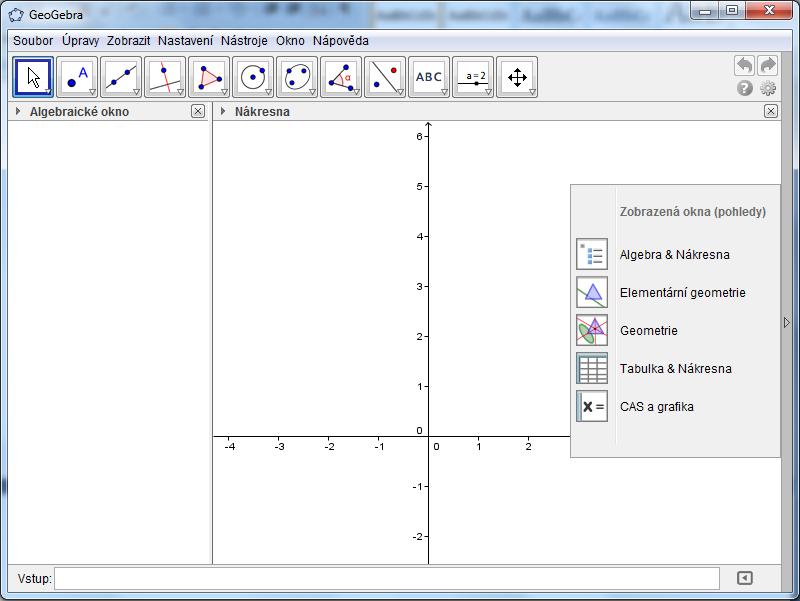Choose the CAS a grafika perspective label
The image size is (800, 601).
click(657, 407)
